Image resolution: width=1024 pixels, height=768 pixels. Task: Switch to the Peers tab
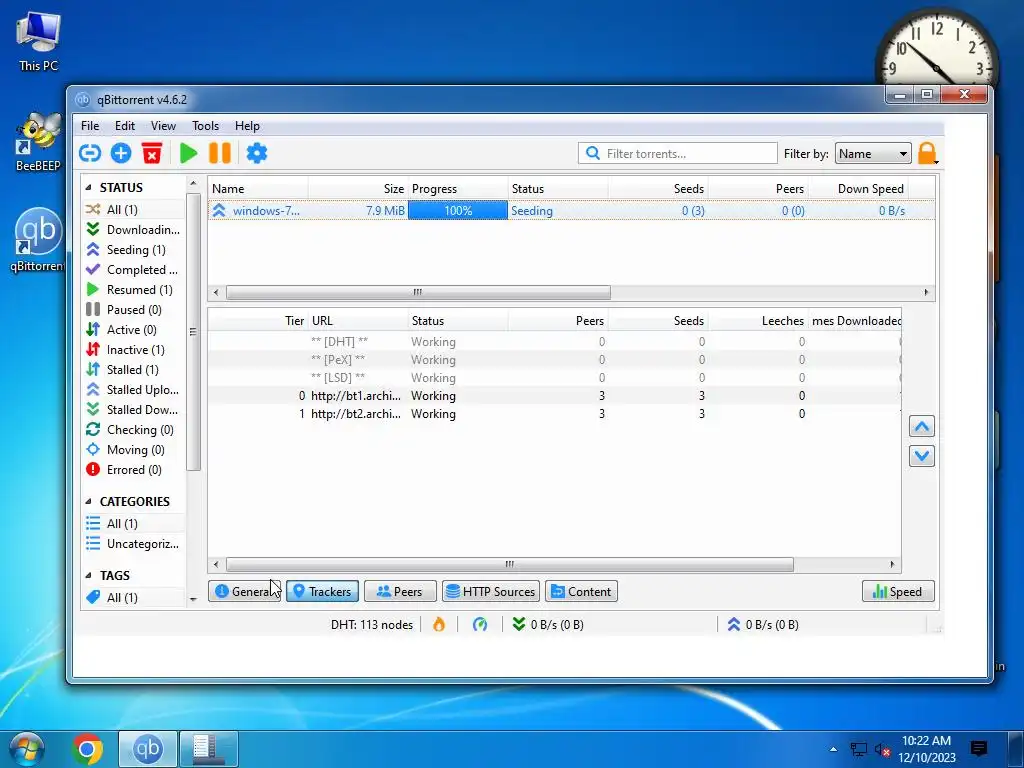pyautogui.click(x=400, y=592)
